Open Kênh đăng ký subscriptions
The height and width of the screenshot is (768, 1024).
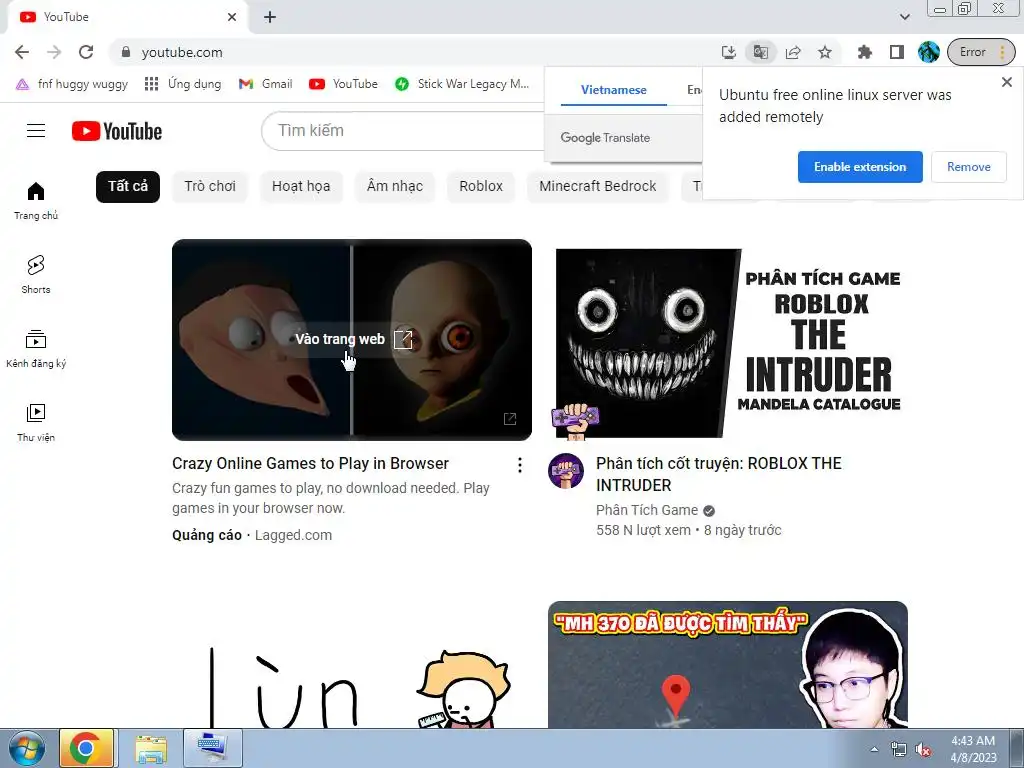pos(36,349)
